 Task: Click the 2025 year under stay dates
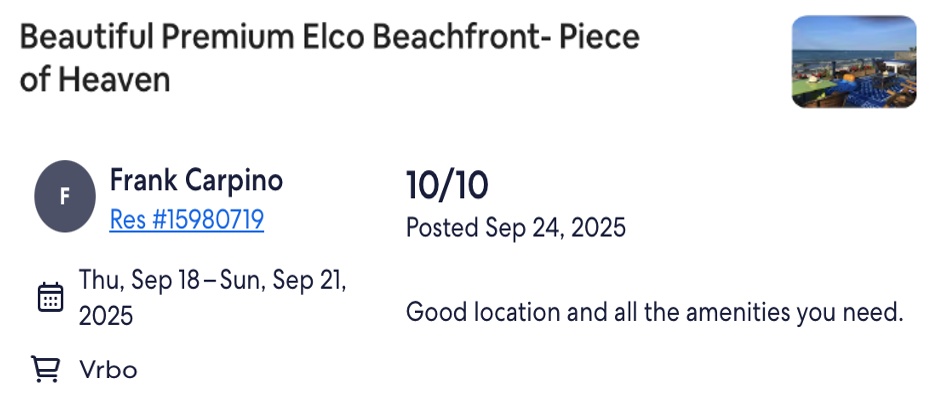pos(106,316)
